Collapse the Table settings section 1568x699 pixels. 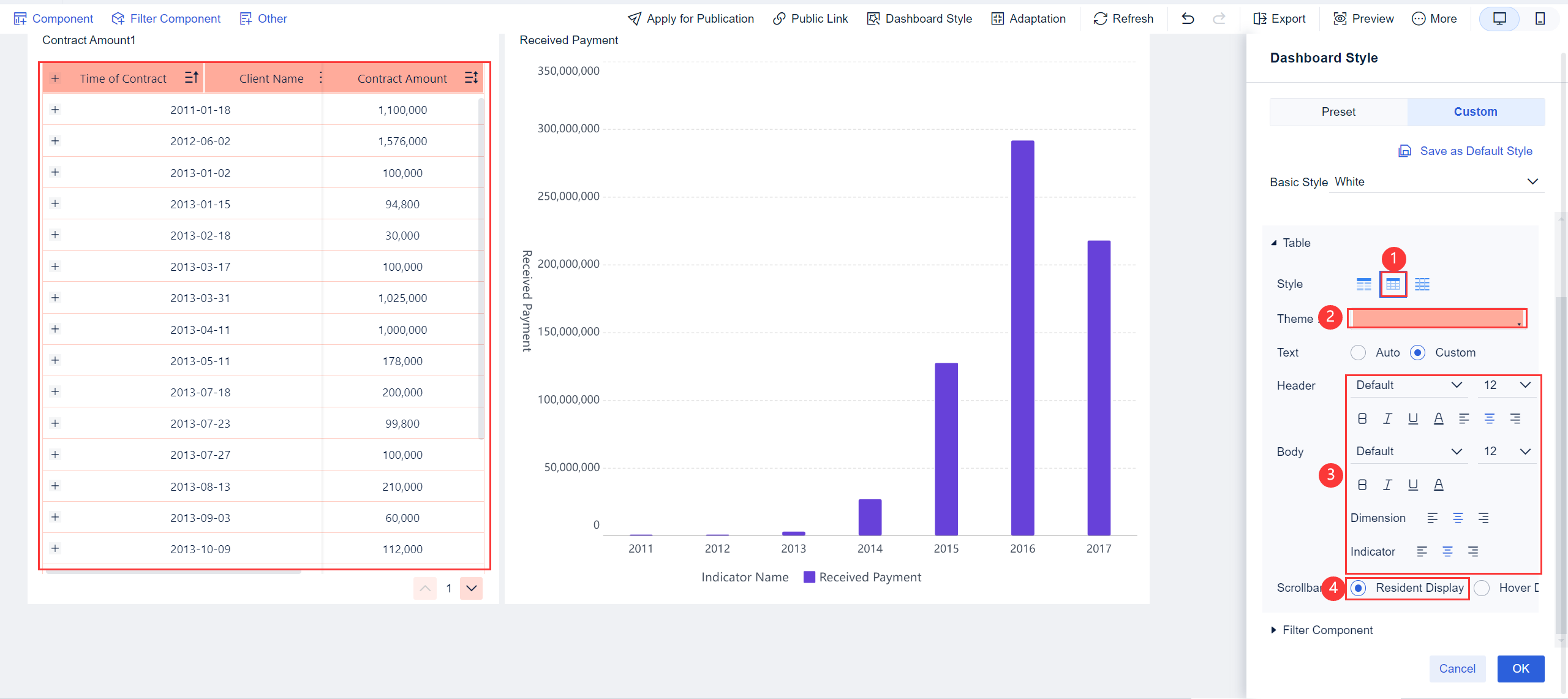pyautogui.click(x=1274, y=243)
